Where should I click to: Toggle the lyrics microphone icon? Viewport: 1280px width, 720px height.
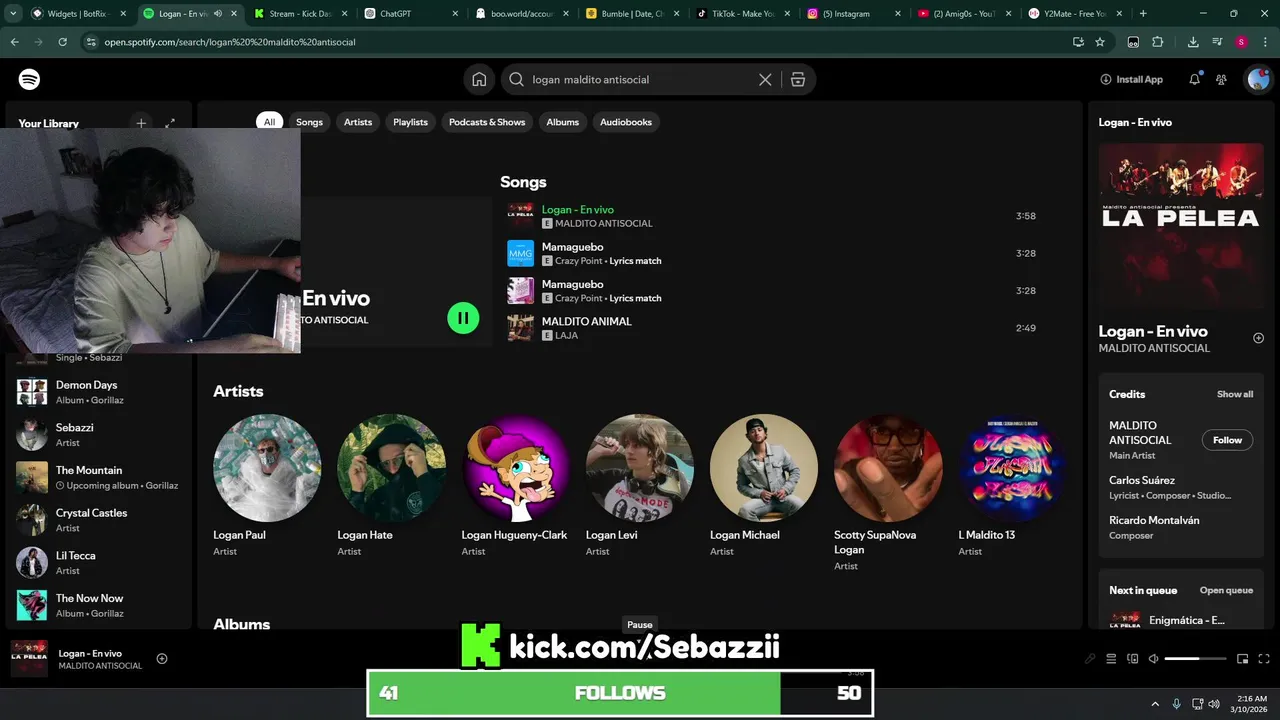[x=1090, y=658]
